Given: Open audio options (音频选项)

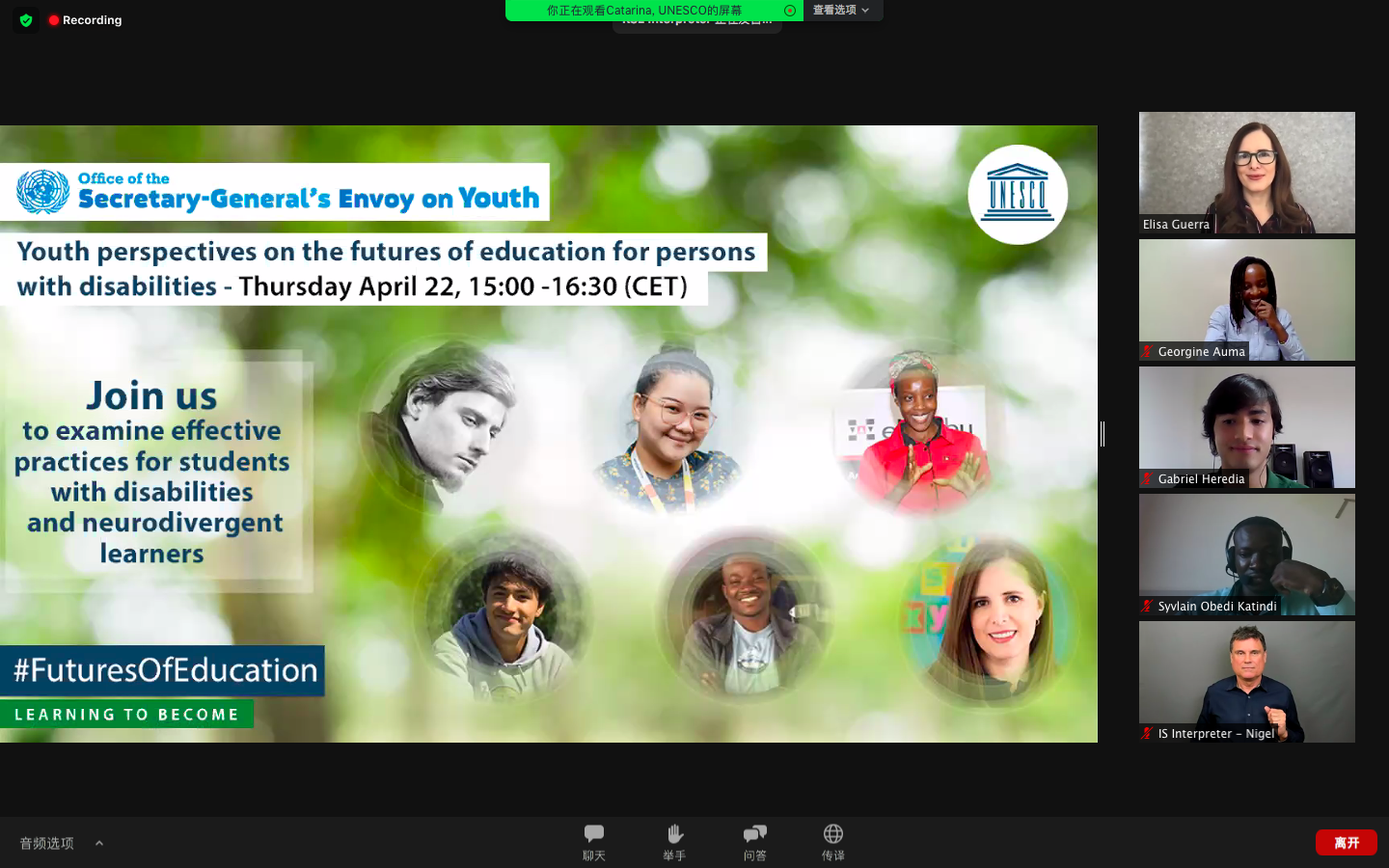Looking at the screenshot, I should coord(46,843).
